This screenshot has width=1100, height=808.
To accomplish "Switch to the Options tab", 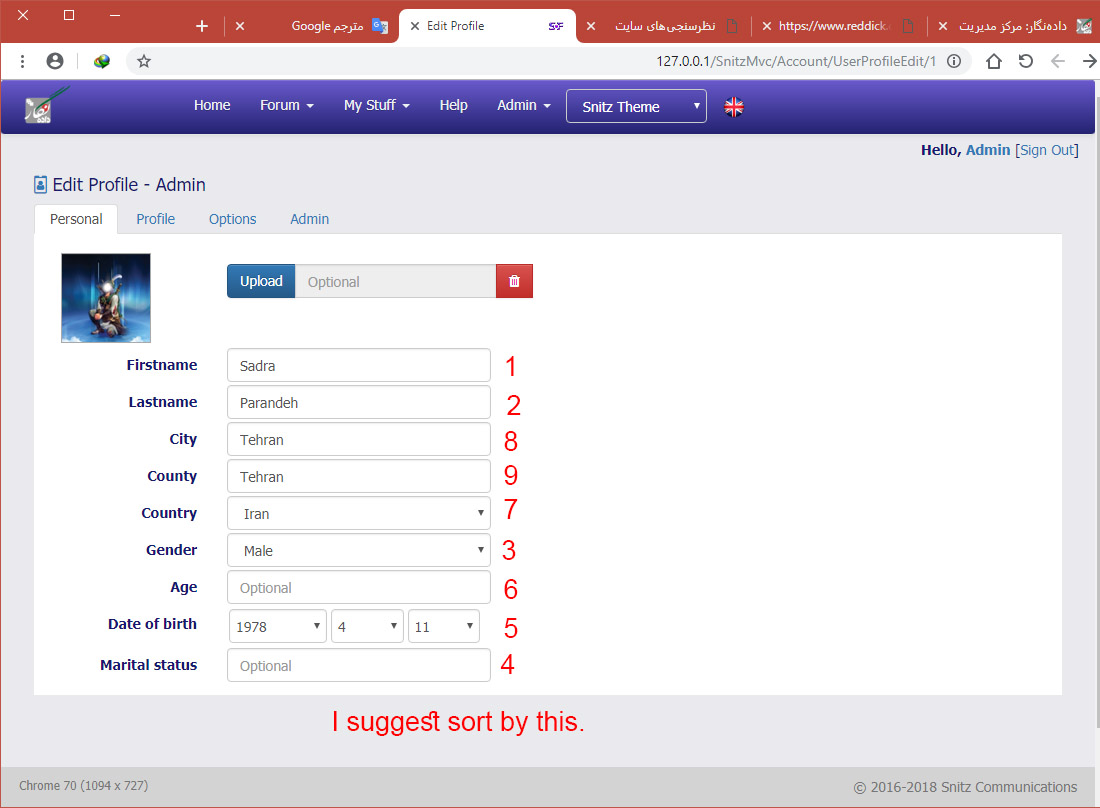I will tap(232, 219).
